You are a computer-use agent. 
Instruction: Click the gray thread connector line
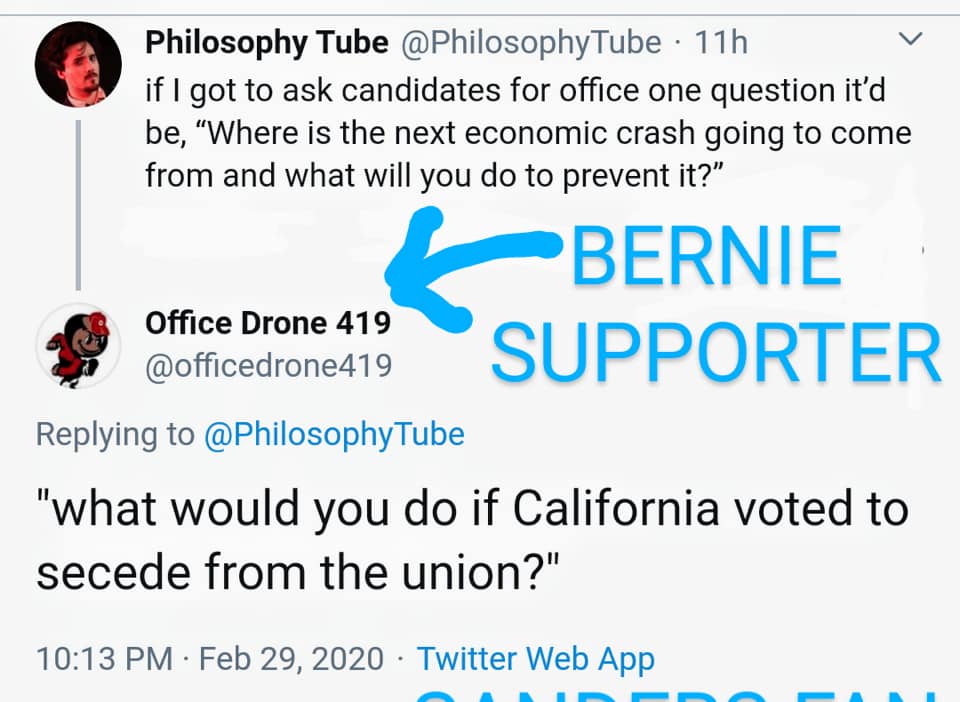click(78, 205)
